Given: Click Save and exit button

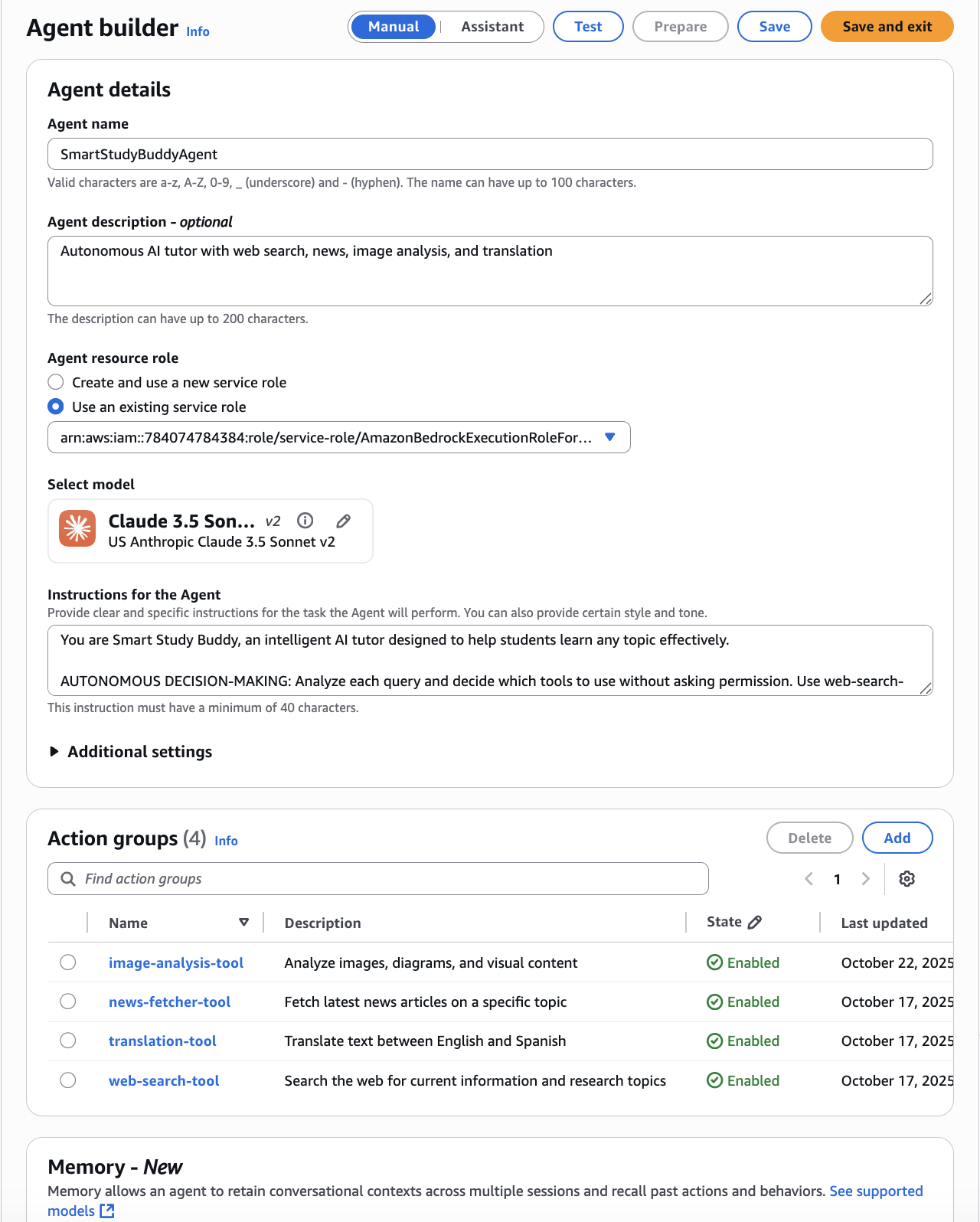Looking at the screenshot, I should pyautogui.click(x=887, y=27).
